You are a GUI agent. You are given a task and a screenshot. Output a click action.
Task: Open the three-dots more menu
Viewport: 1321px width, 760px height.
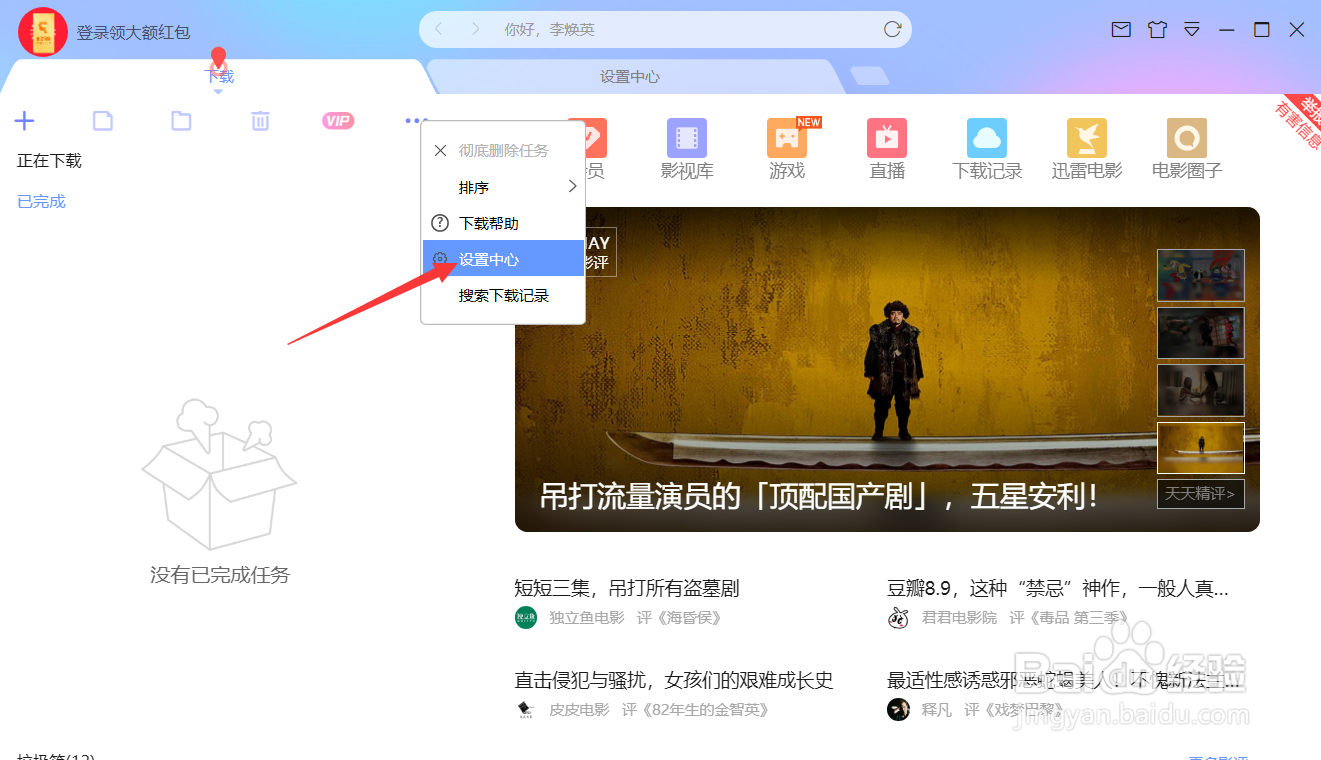tap(416, 121)
